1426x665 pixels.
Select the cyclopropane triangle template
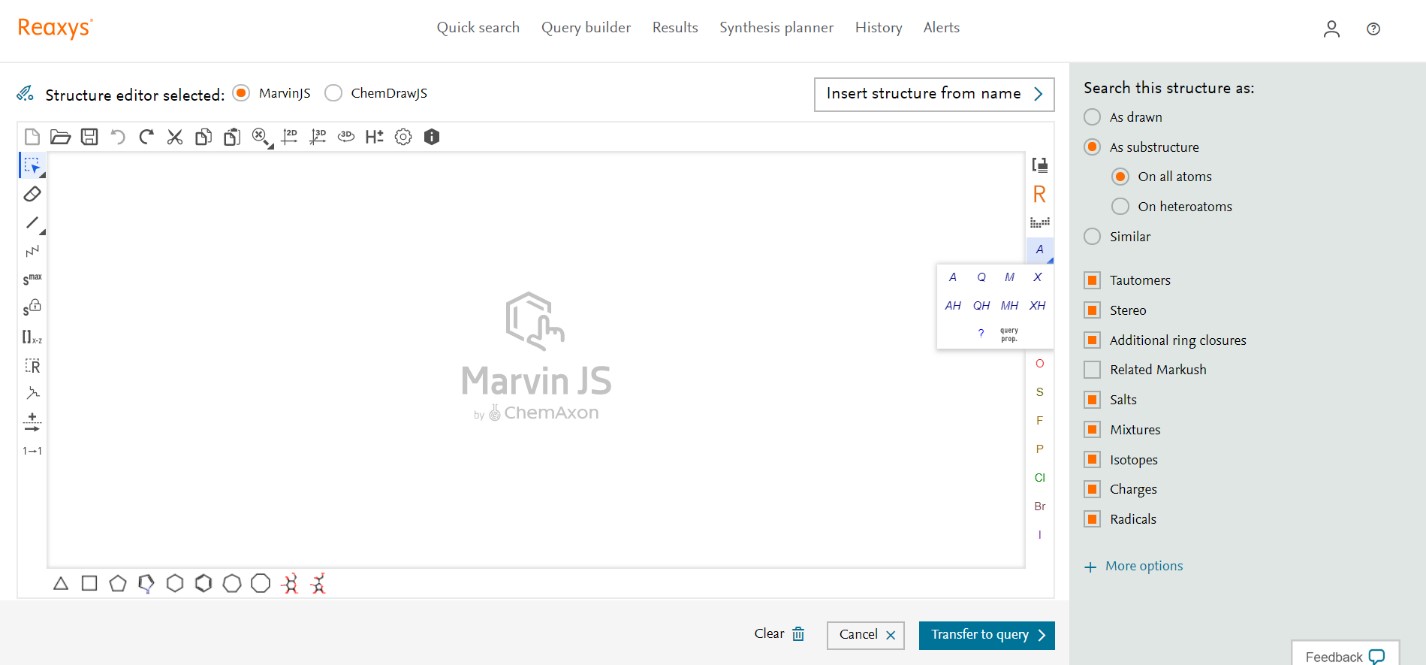tap(60, 583)
